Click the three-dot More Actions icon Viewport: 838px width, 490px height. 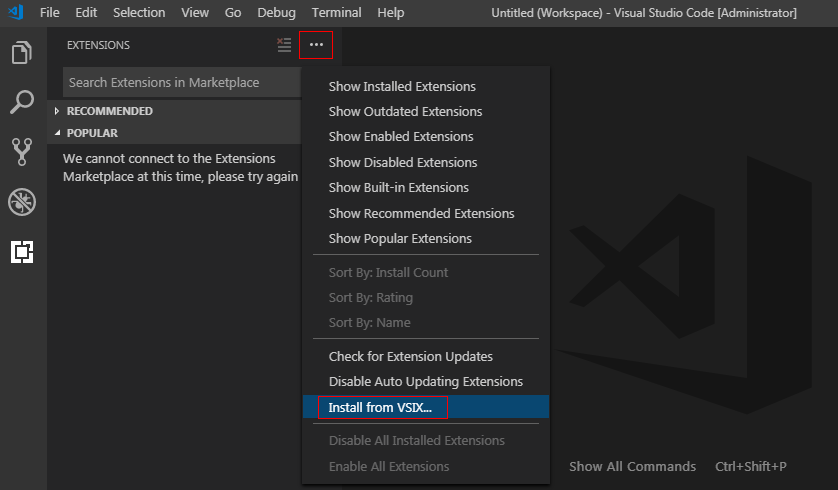pos(316,45)
